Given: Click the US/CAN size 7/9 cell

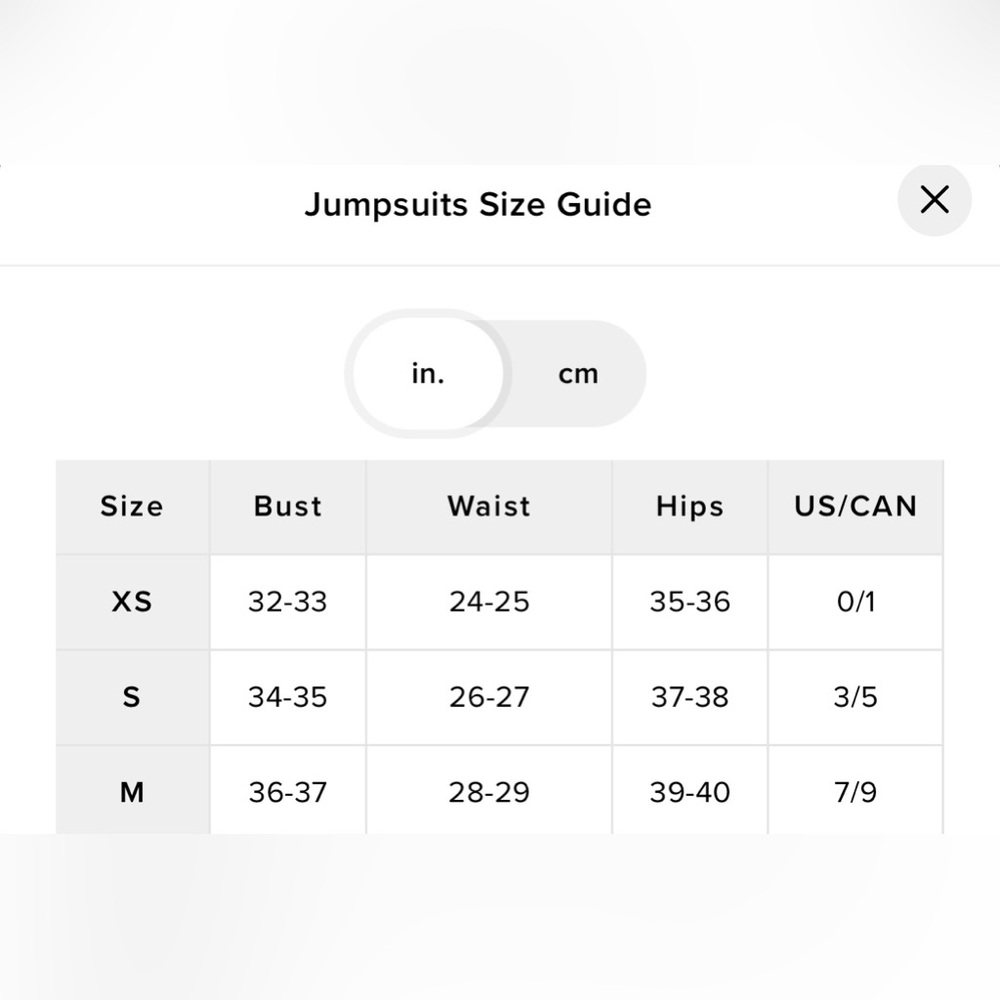Looking at the screenshot, I should (855, 793).
